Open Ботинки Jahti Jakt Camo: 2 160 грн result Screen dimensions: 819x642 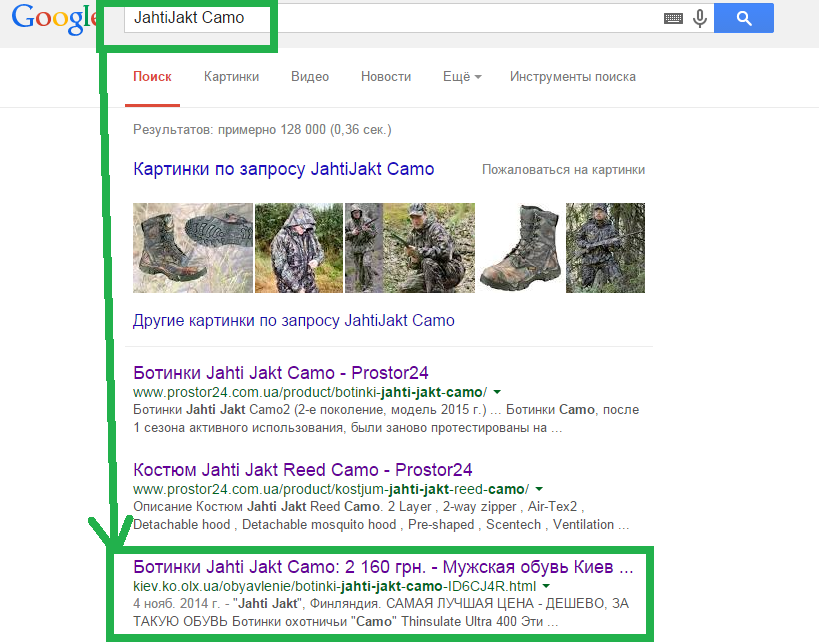(383, 567)
